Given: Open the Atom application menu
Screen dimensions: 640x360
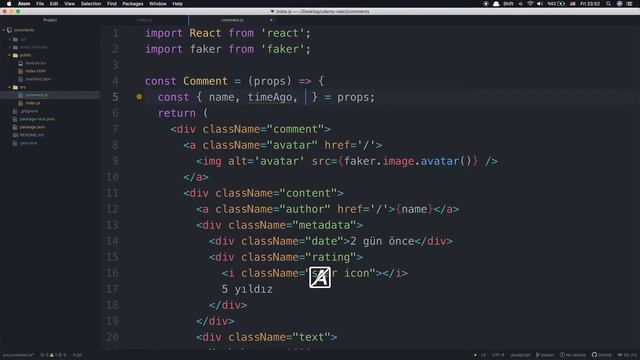Looking at the screenshot, I should click(24, 4).
